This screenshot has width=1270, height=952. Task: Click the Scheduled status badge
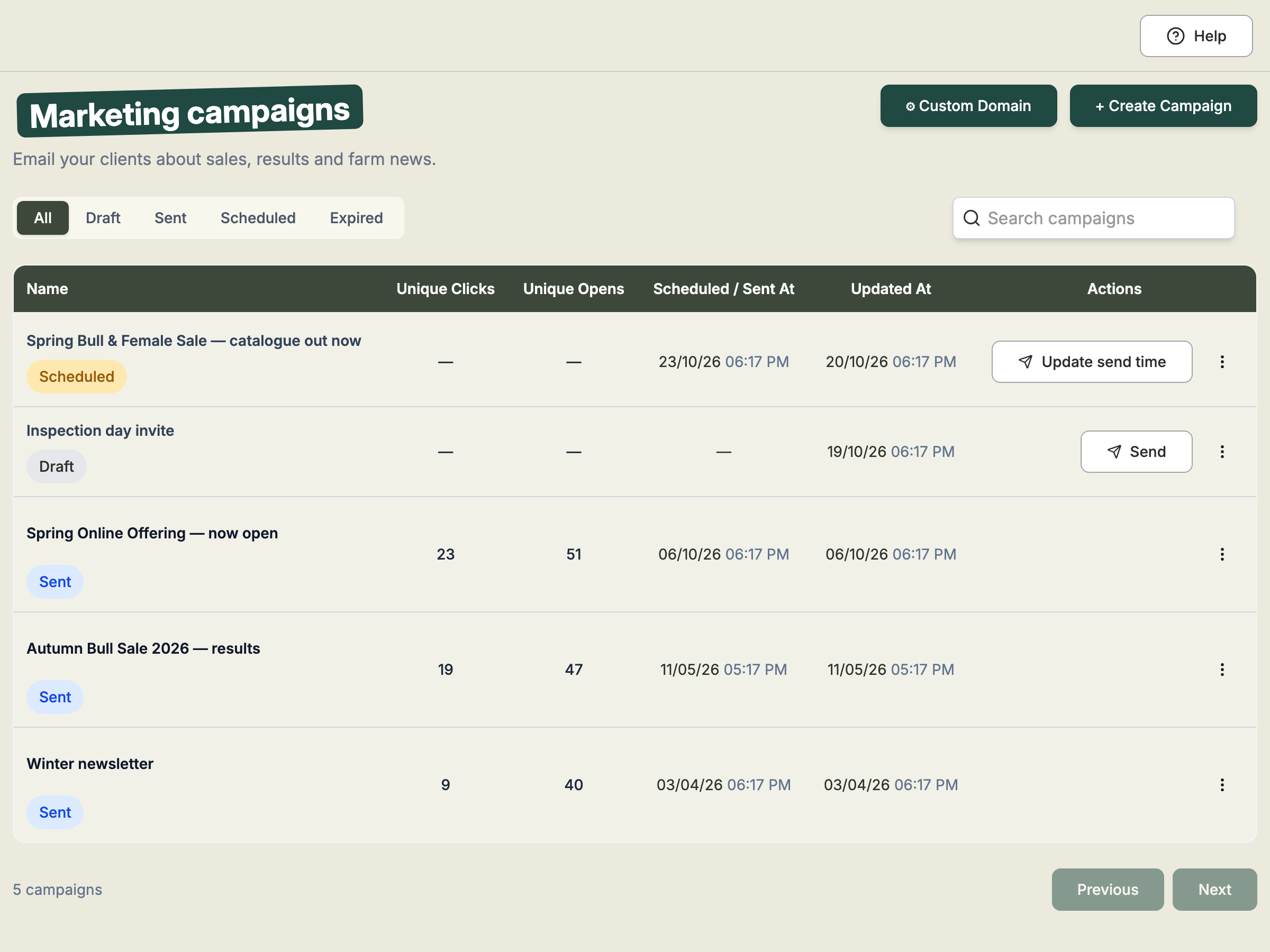tap(76, 377)
